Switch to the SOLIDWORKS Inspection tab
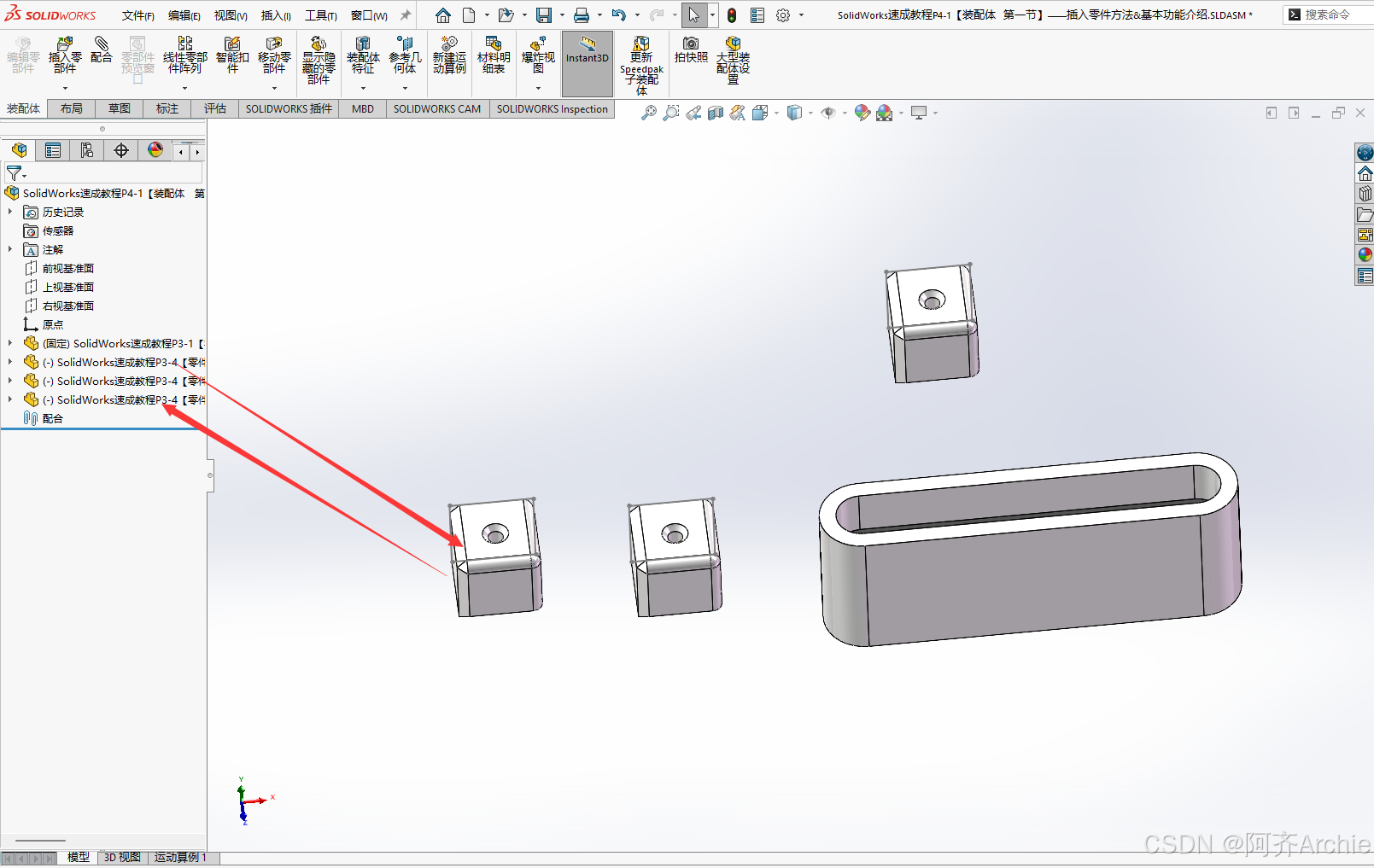Screen dimensions: 1374x868 [x=553, y=108]
